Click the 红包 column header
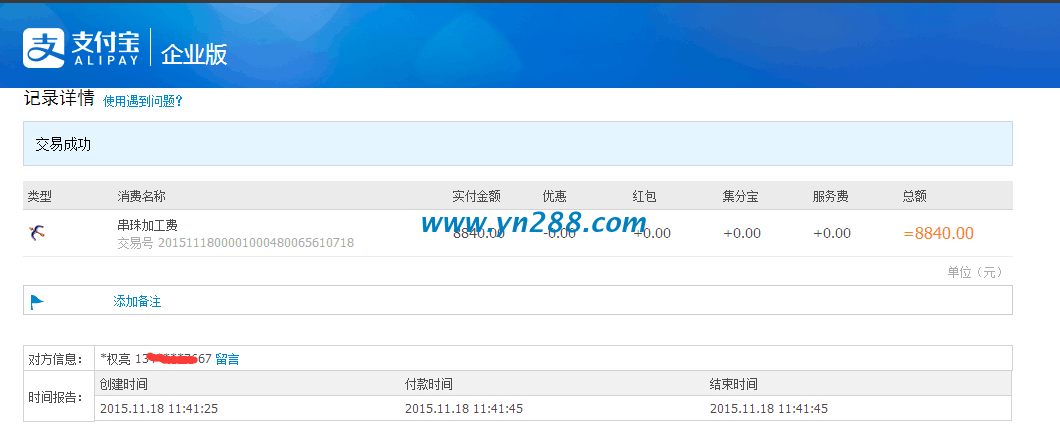 [644, 196]
